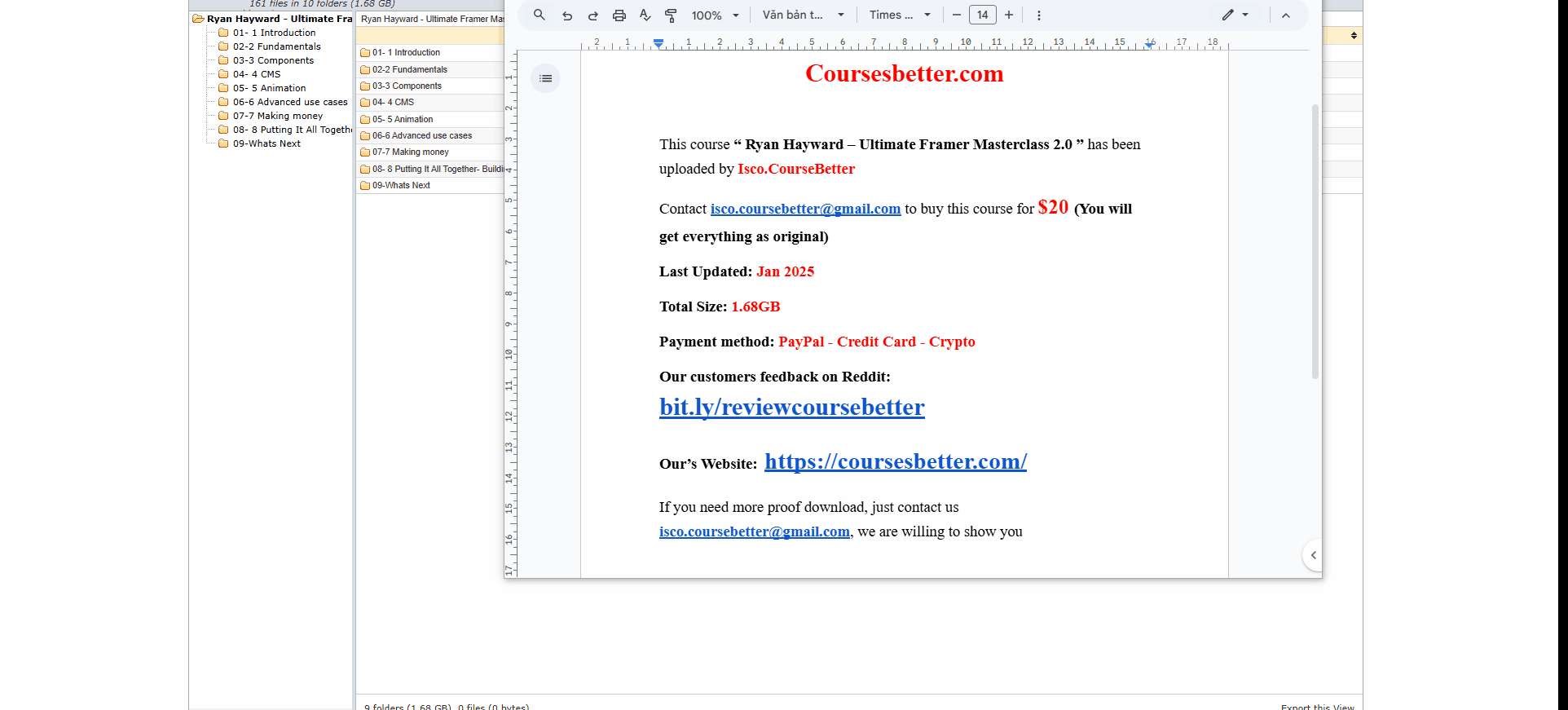Expand the side panel with the left chevron
The width and height of the screenshot is (1568, 710).
pos(1313,555)
